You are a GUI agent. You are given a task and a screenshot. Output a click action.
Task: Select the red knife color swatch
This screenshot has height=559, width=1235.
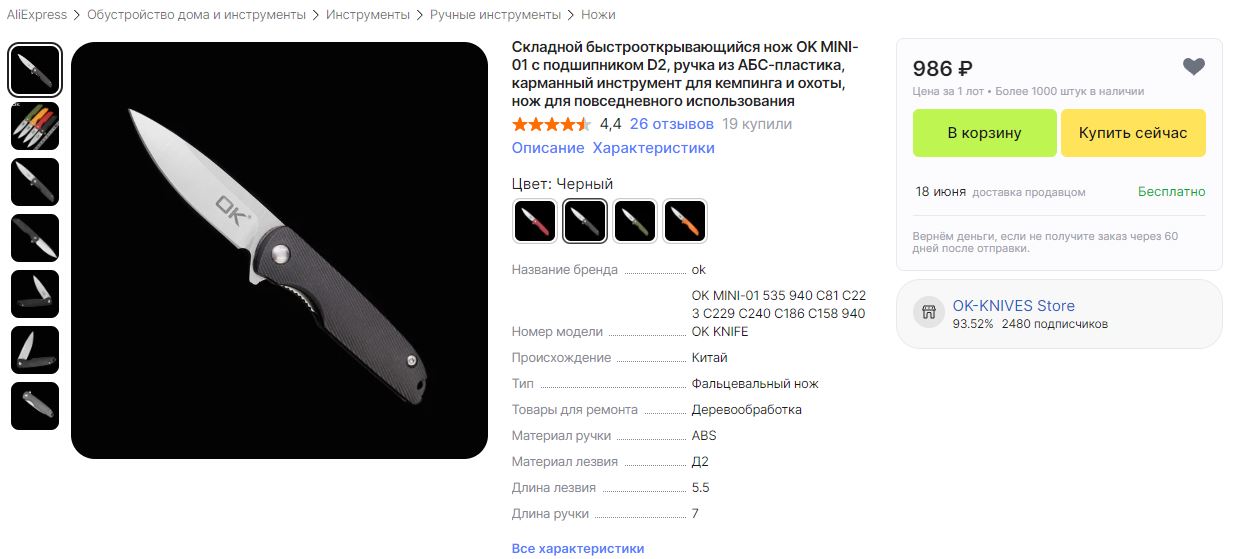[534, 221]
